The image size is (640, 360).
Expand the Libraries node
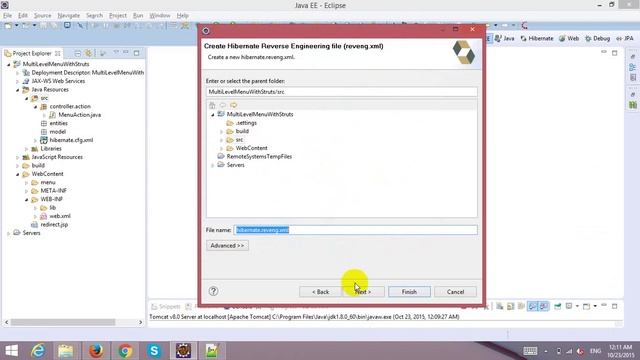click(x=27, y=149)
